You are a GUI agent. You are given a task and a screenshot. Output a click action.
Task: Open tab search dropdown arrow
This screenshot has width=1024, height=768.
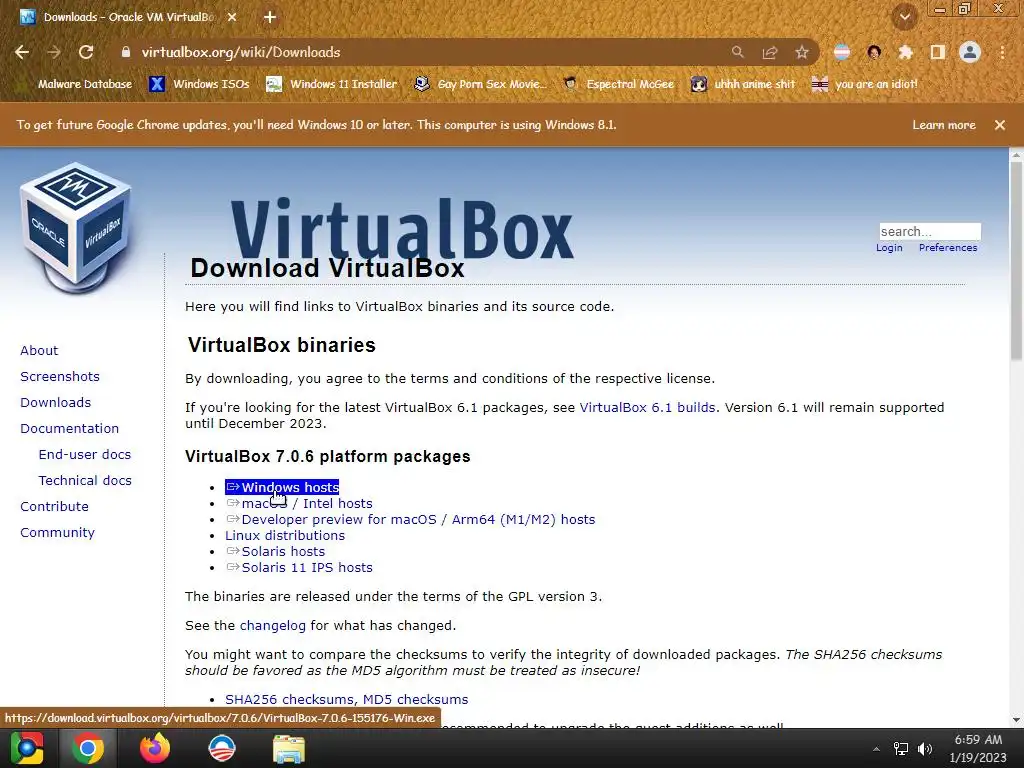[905, 17]
